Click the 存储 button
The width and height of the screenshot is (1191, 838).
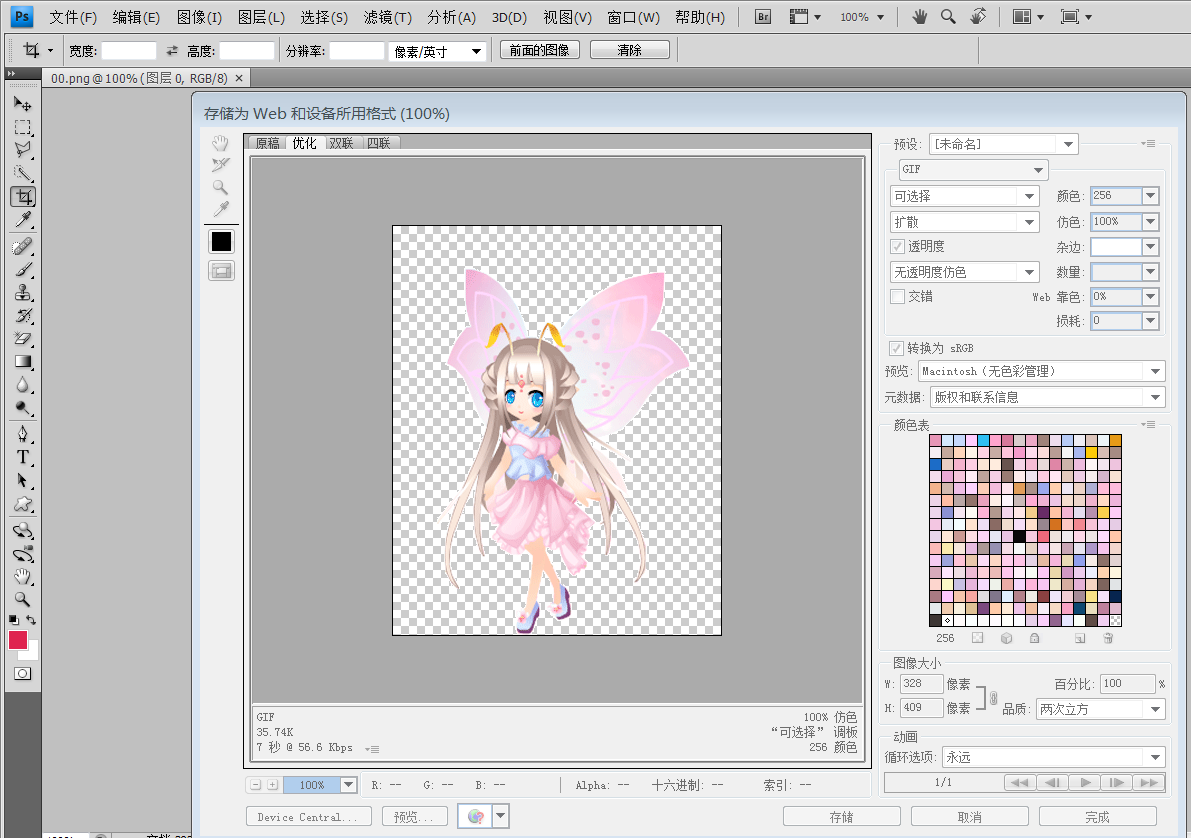tap(842, 817)
